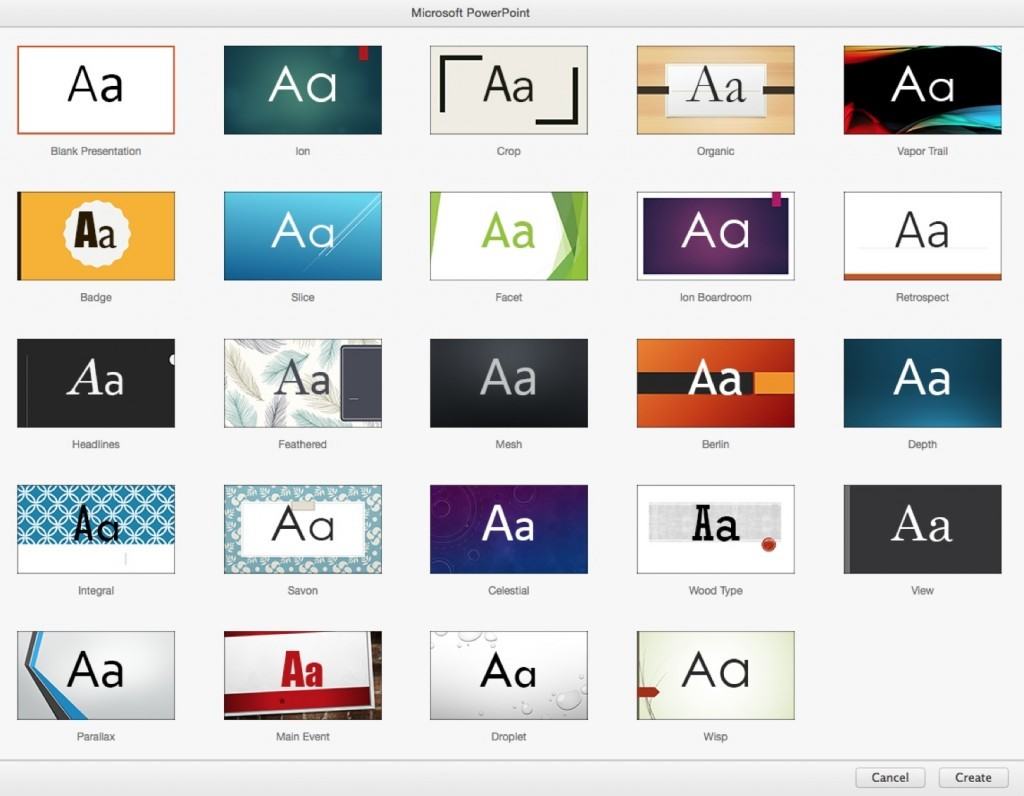Pick the Wood Type theme thumbnail
This screenshot has height=796, width=1024.
click(716, 530)
